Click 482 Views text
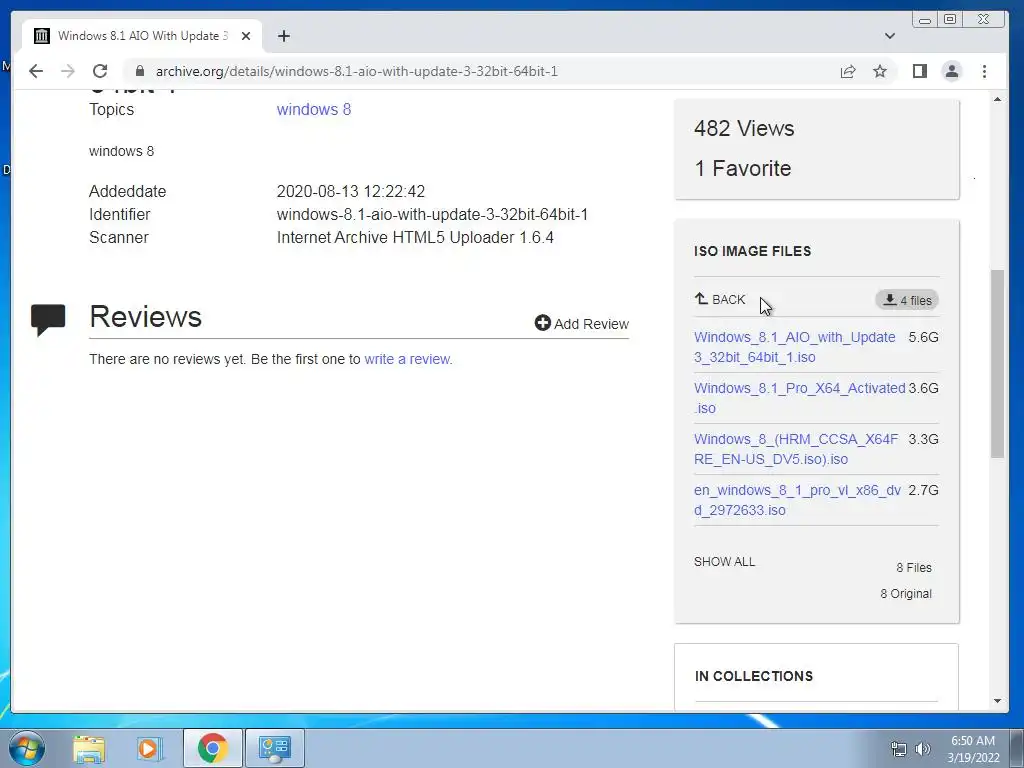The image size is (1024, 768). 744,129
